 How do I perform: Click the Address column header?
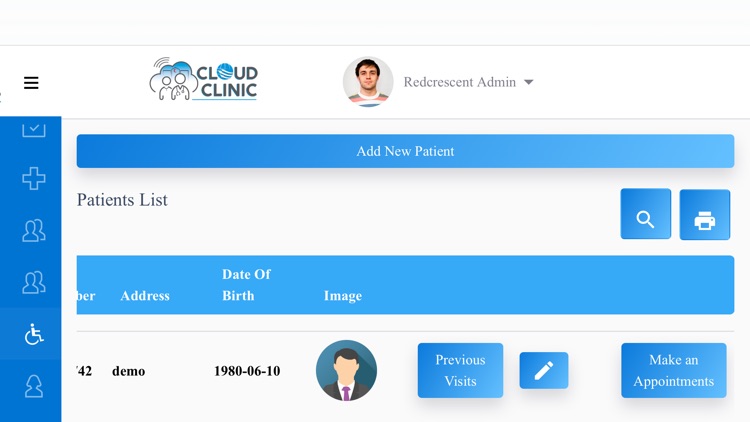click(145, 296)
